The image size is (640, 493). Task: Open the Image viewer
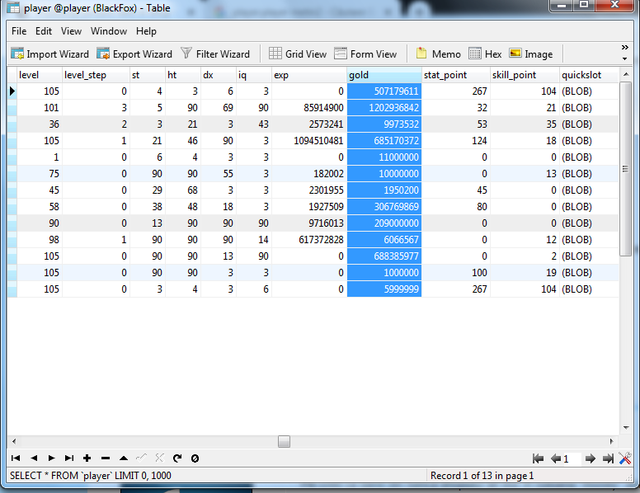(x=531, y=54)
